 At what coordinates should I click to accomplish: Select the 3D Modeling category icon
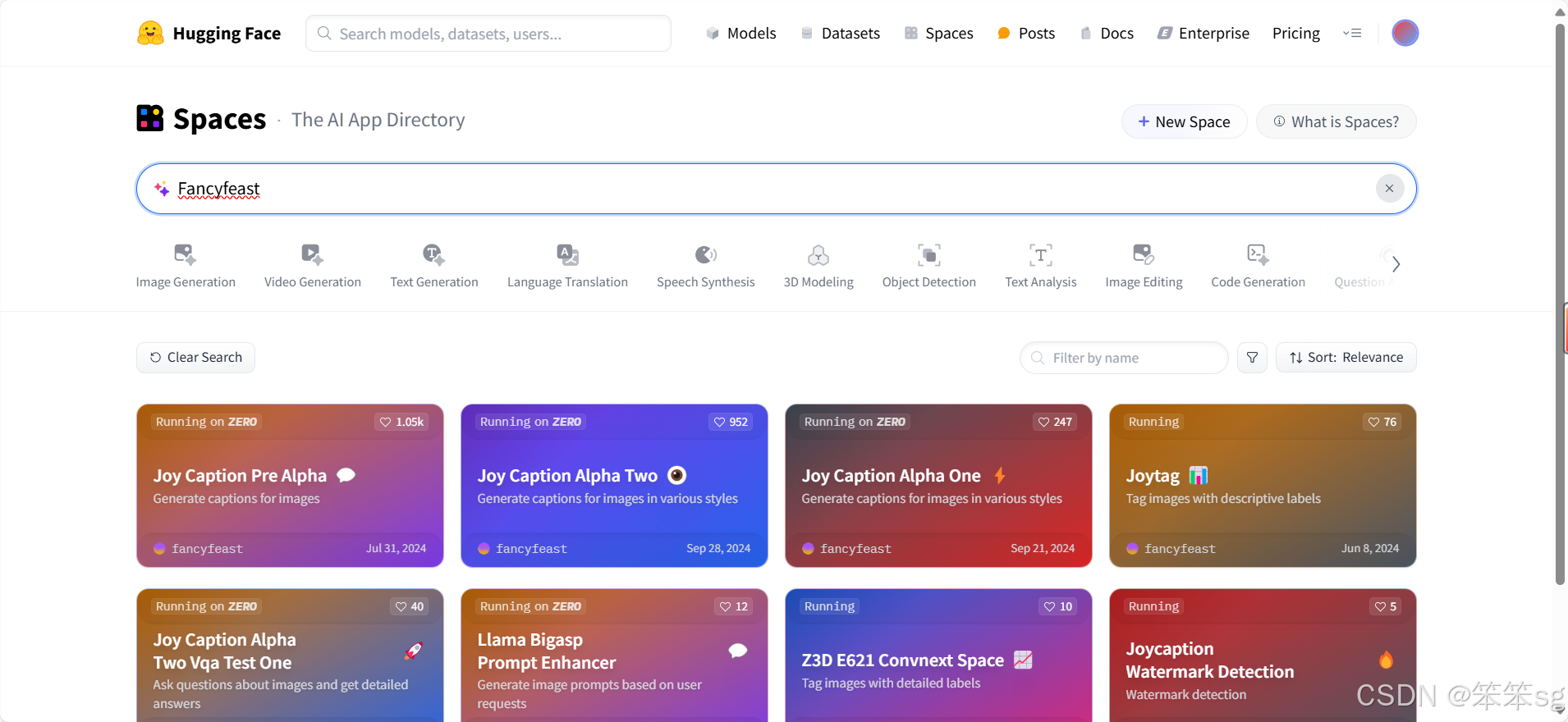click(x=818, y=255)
